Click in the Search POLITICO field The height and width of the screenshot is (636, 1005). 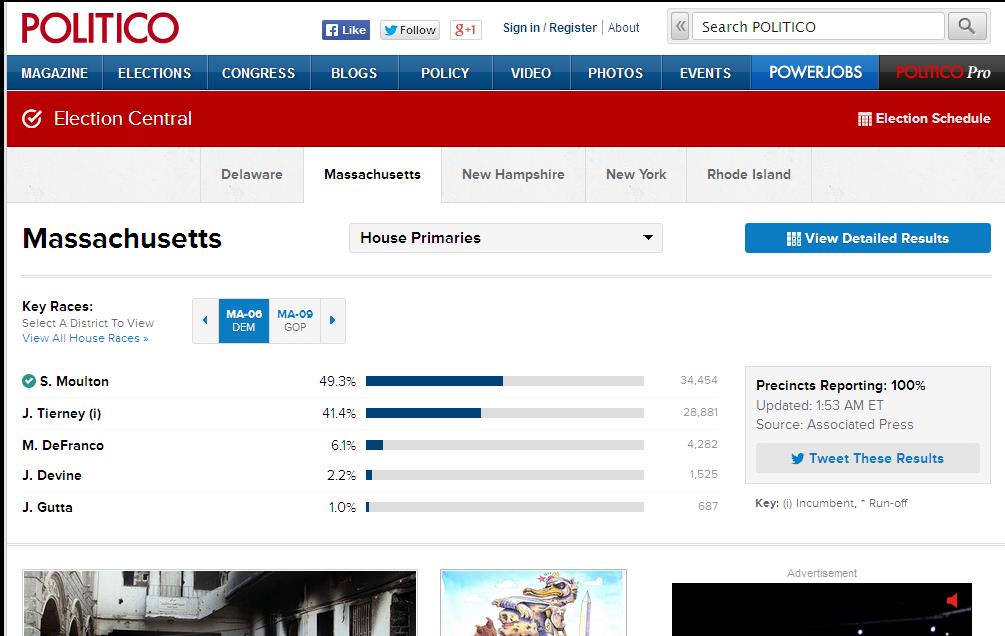[x=818, y=27]
